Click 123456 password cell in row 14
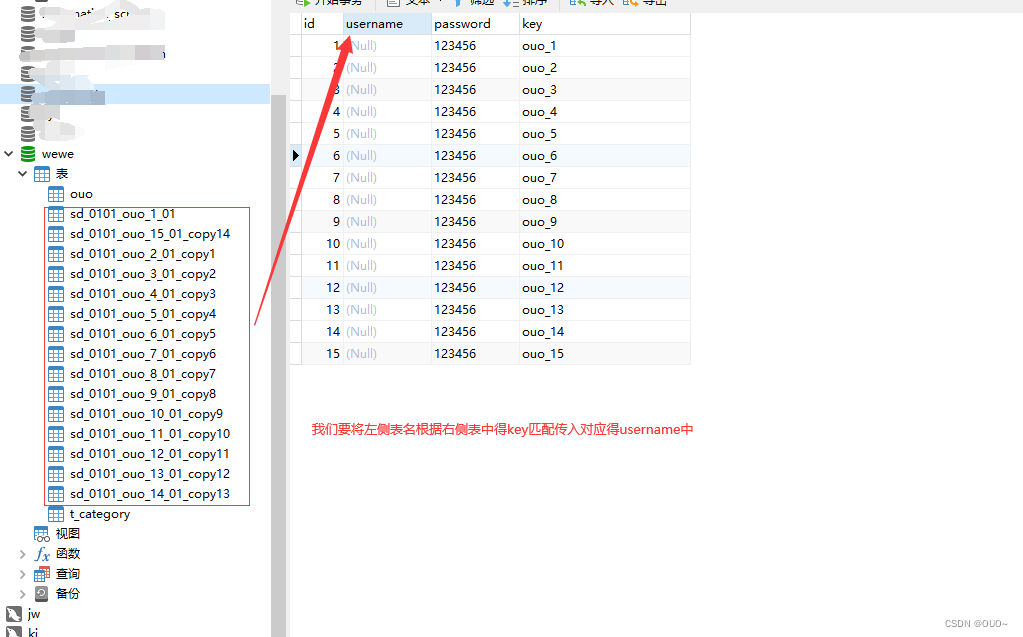 tap(476, 332)
